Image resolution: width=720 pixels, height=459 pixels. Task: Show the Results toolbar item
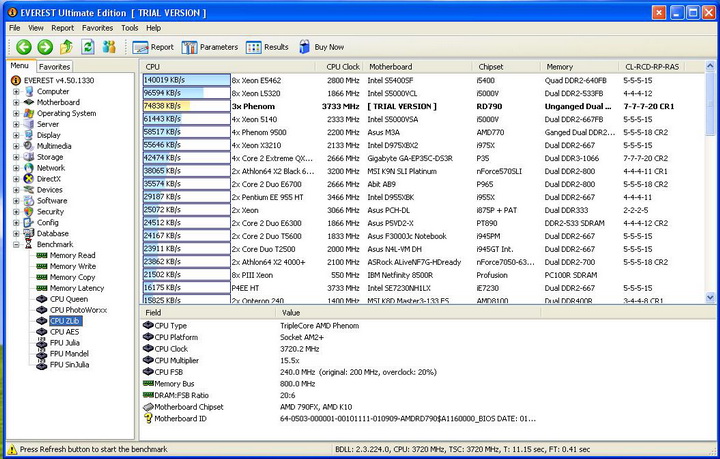click(267, 47)
